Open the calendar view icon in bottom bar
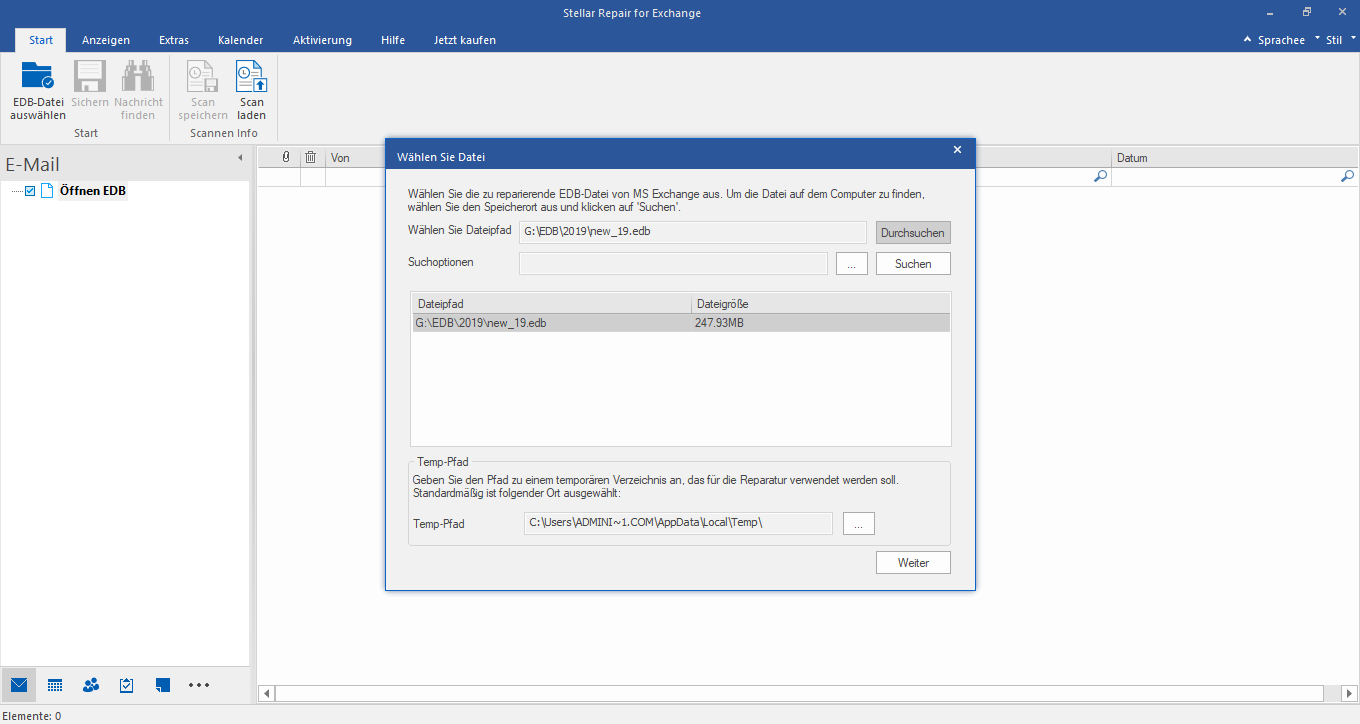Image resolution: width=1360 pixels, height=724 pixels. pyautogui.click(x=55, y=685)
